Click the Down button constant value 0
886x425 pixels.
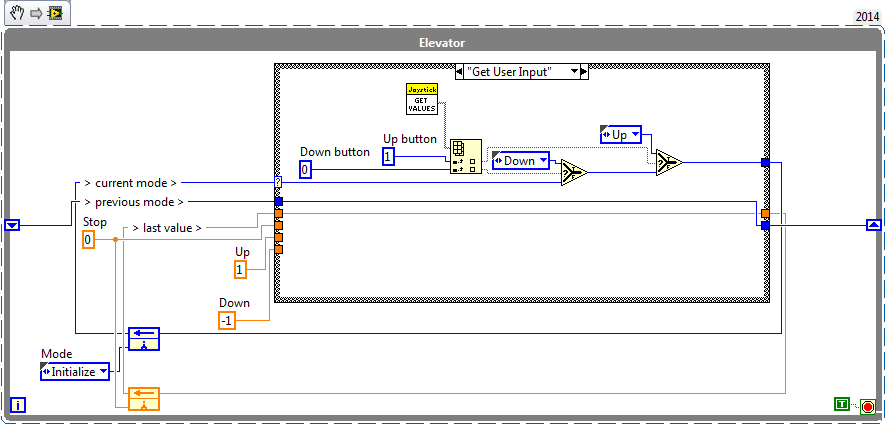tap(305, 170)
